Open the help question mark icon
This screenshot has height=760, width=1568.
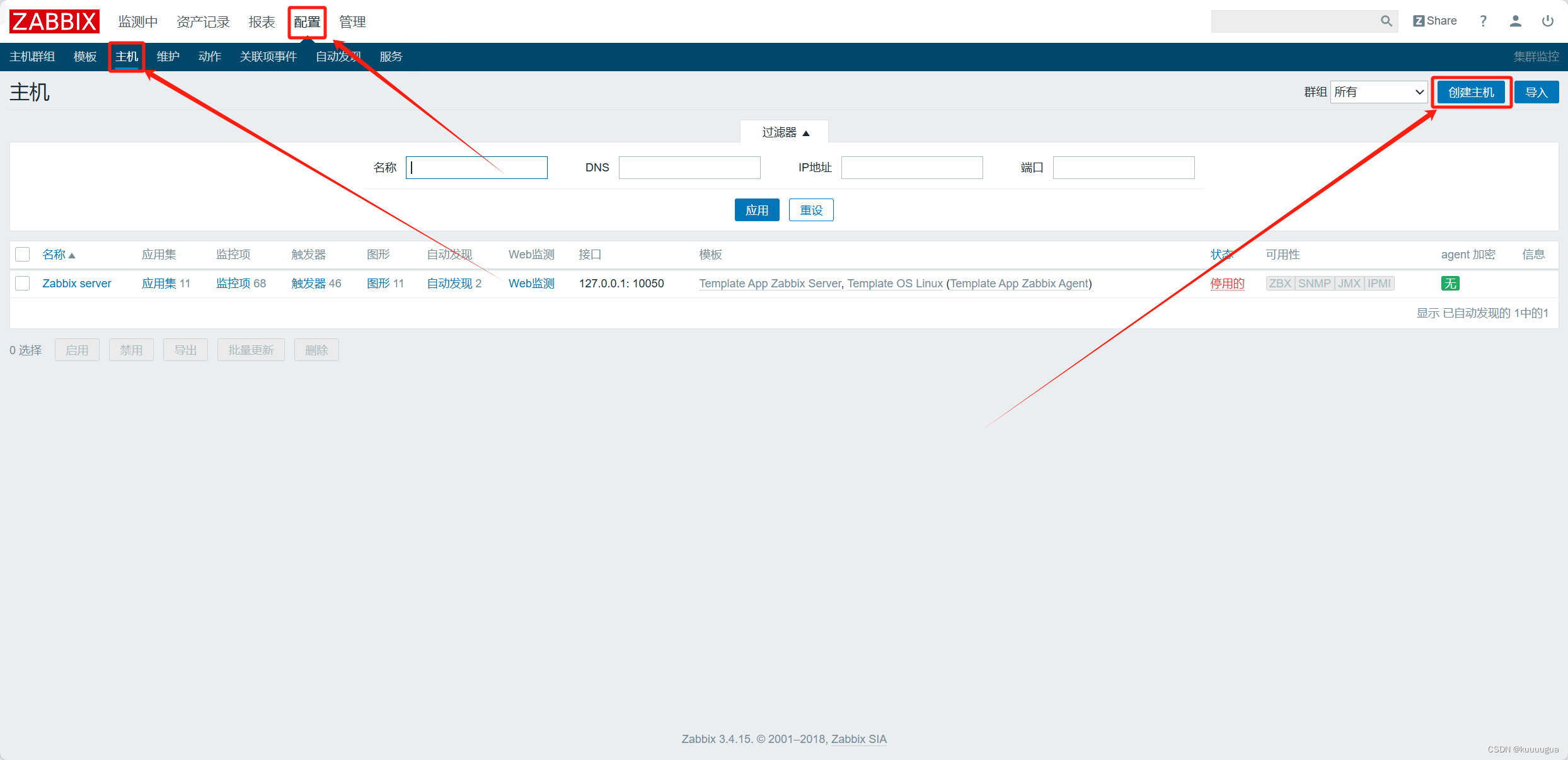[x=1483, y=21]
